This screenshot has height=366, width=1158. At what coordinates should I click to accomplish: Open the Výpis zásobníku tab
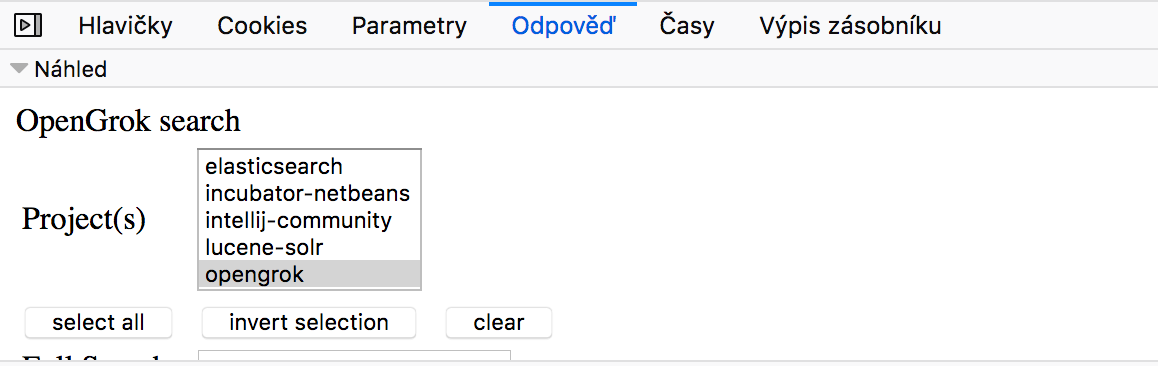[850, 27]
